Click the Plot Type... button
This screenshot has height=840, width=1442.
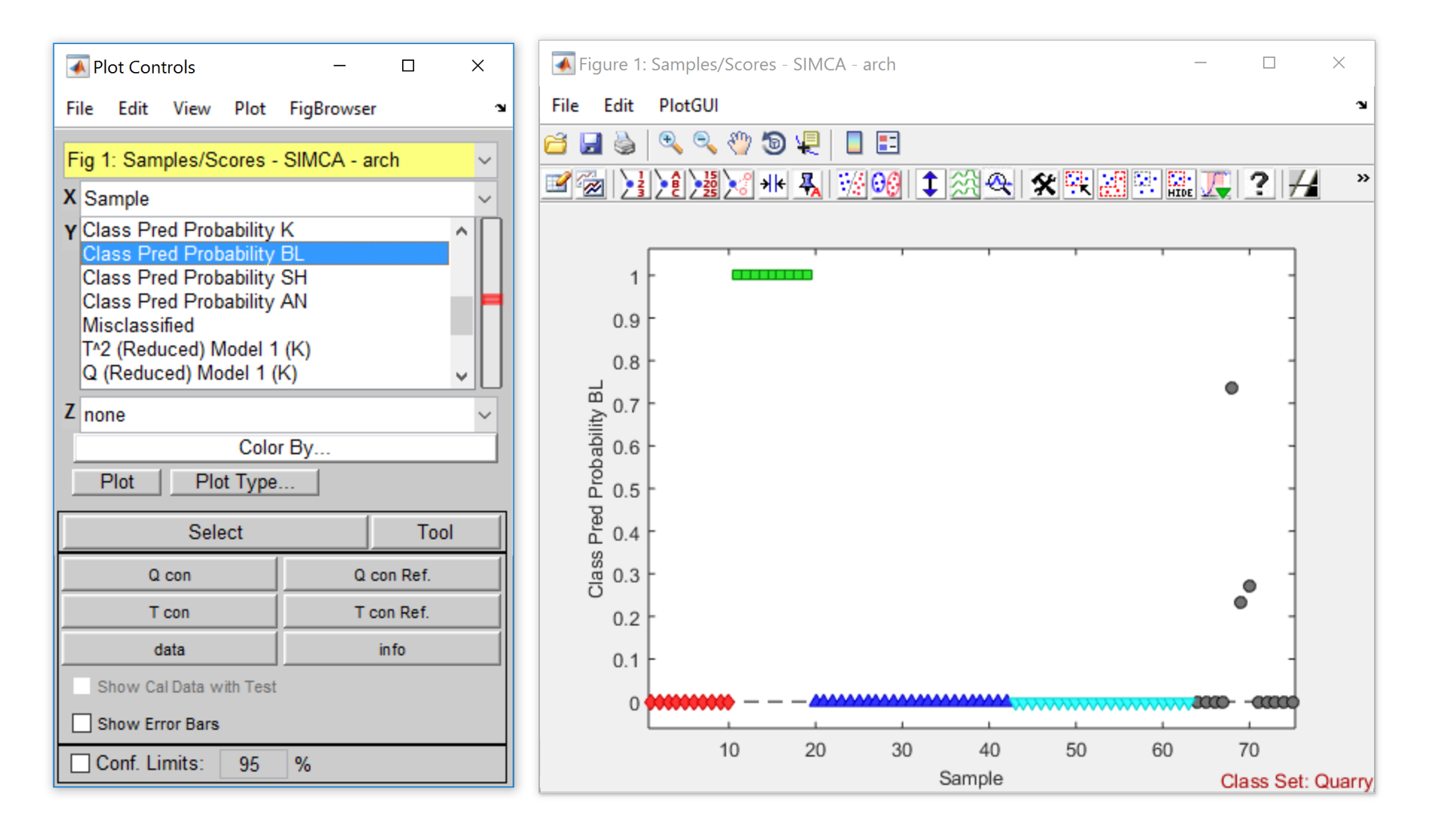(x=244, y=482)
